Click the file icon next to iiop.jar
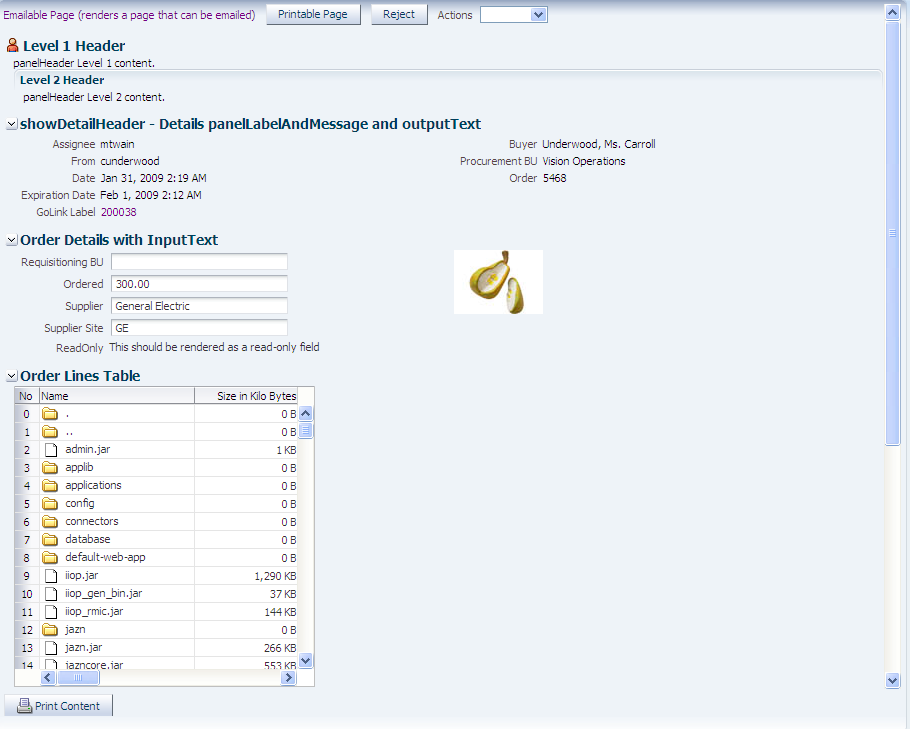The image size is (910, 729). [x=51, y=575]
